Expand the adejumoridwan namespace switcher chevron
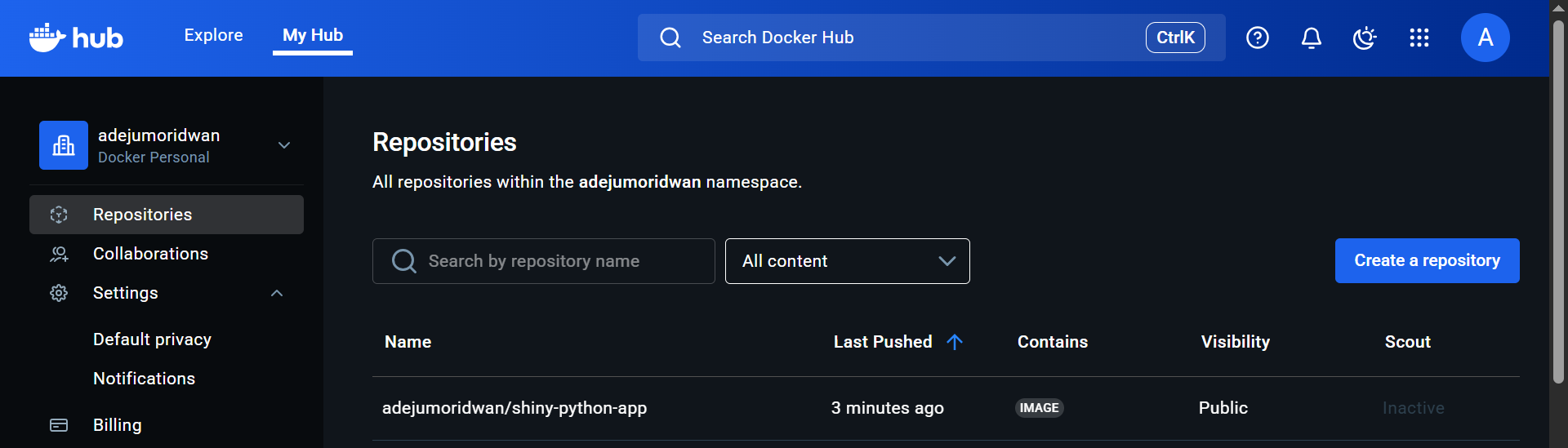This screenshot has width=1568, height=448. point(284,145)
